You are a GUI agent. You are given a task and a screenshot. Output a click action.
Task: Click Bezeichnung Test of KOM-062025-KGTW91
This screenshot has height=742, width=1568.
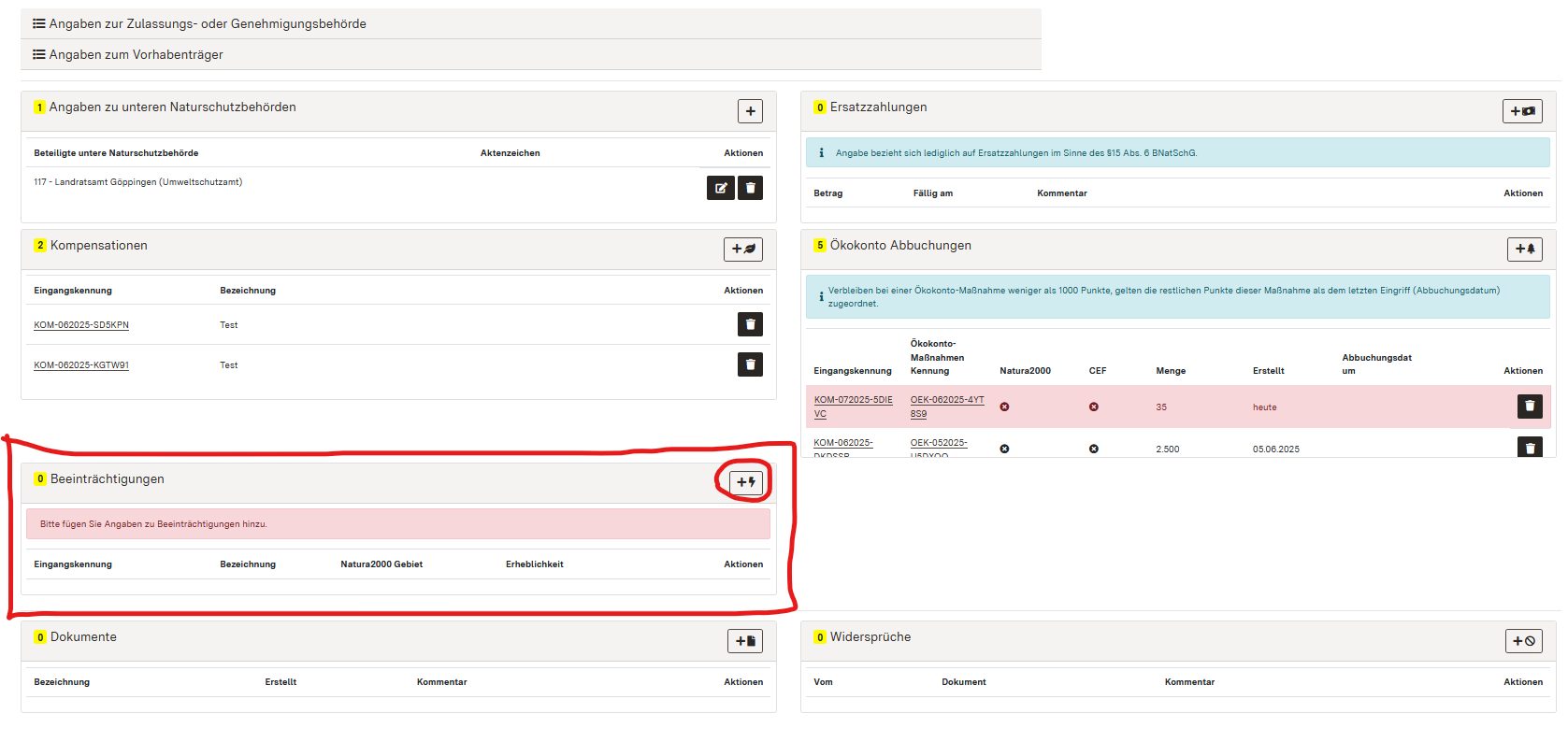click(229, 365)
